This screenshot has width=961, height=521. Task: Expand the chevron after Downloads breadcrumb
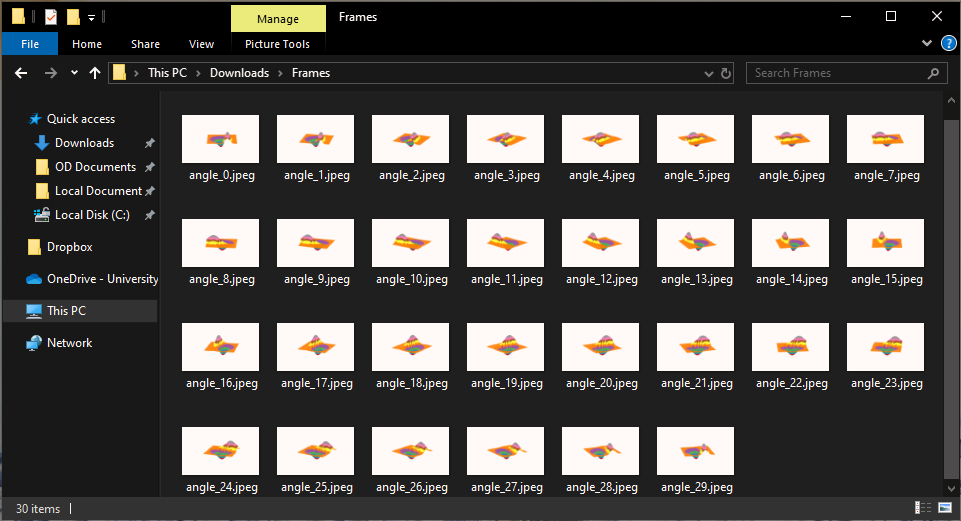pyautogui.click(x=280, y=74)
